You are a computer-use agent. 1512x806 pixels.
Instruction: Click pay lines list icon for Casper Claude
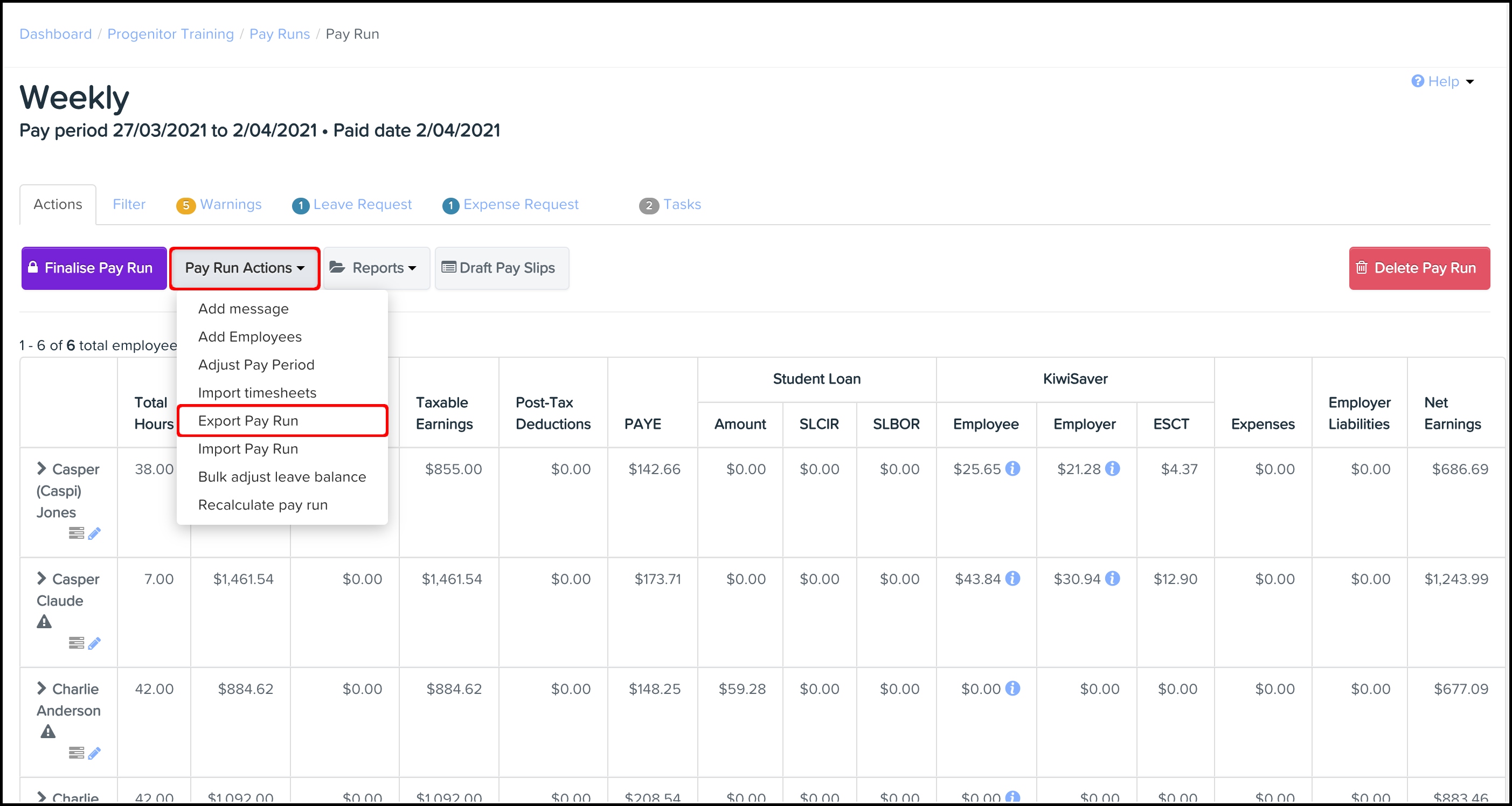point(77,643)
